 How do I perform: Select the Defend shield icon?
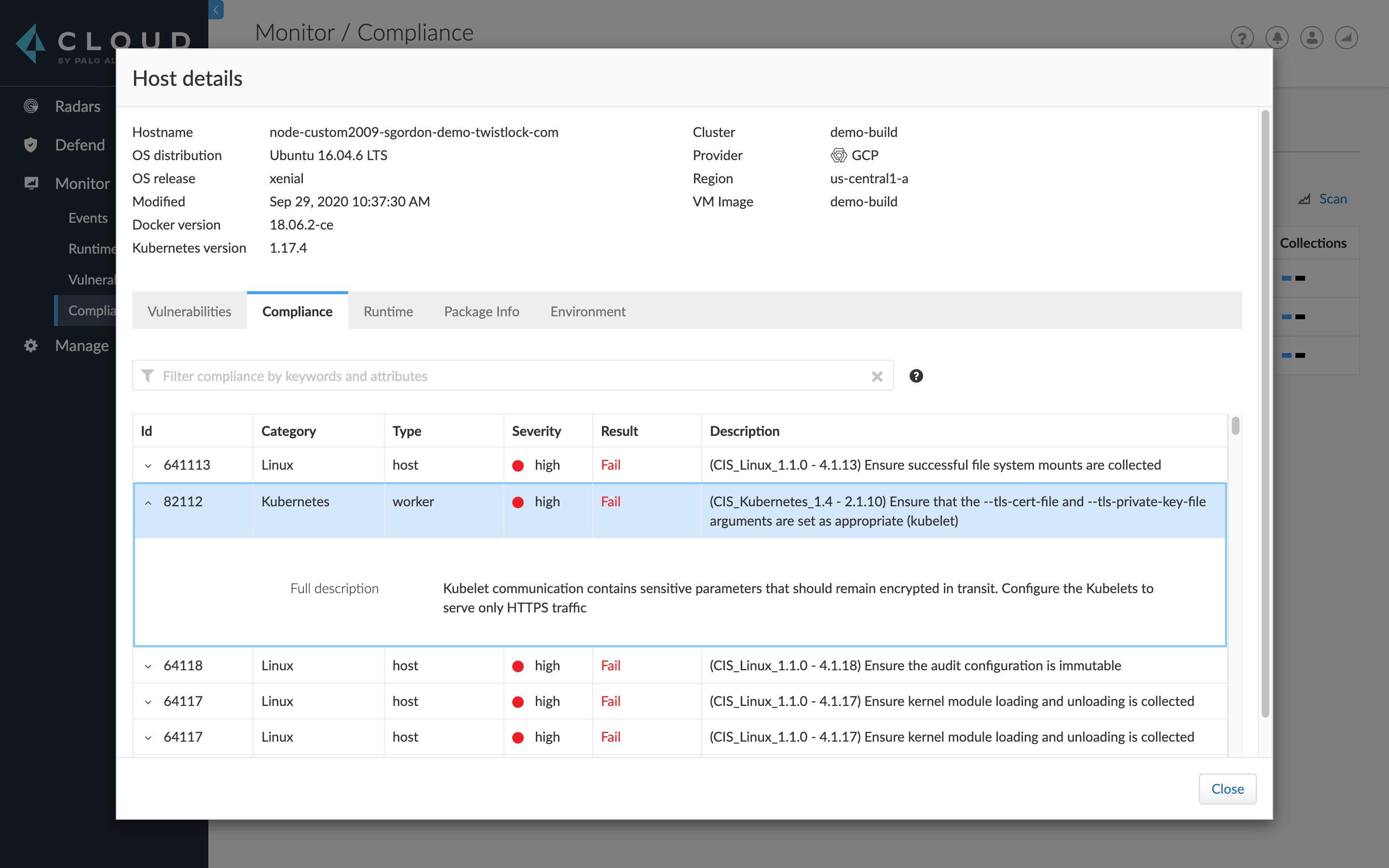click(x=31, y=145)
